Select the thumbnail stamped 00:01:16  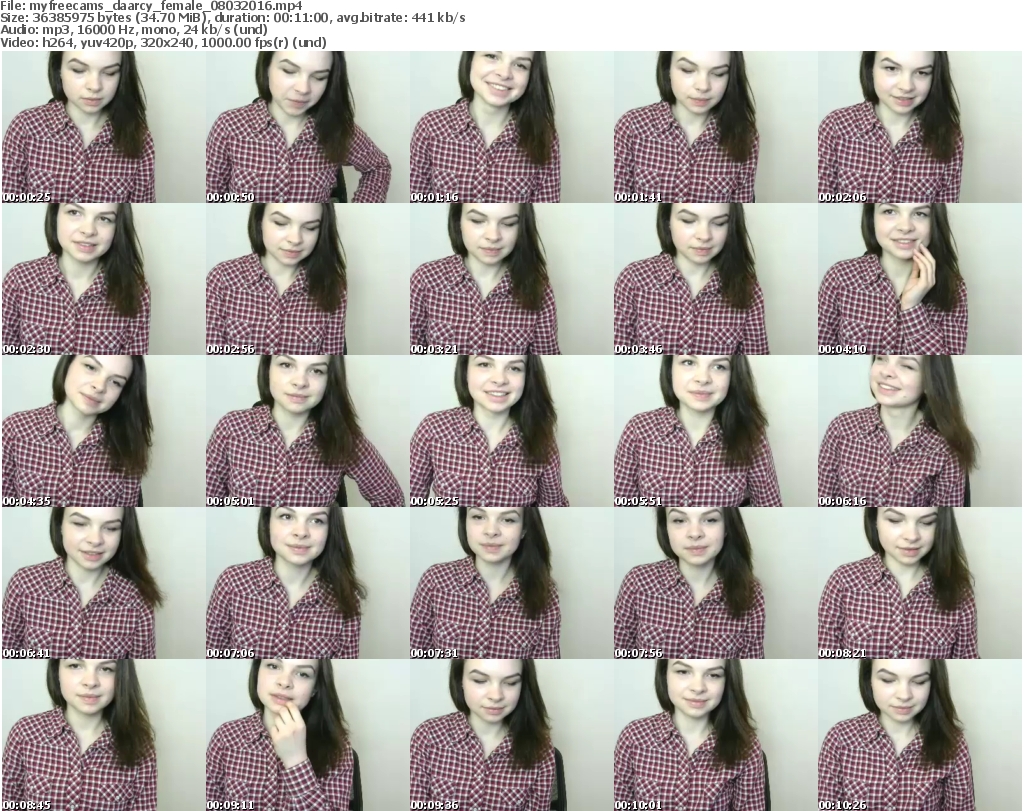(x=511, y=127)
